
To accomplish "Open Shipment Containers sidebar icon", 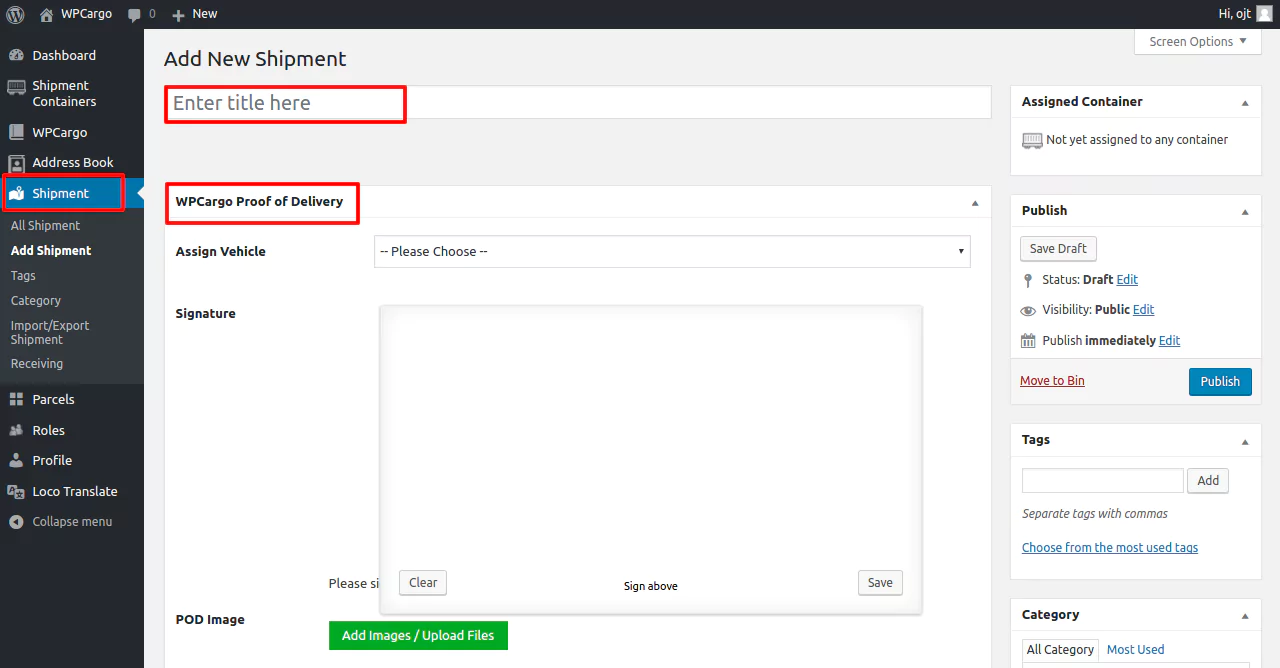I will point(16,87).
